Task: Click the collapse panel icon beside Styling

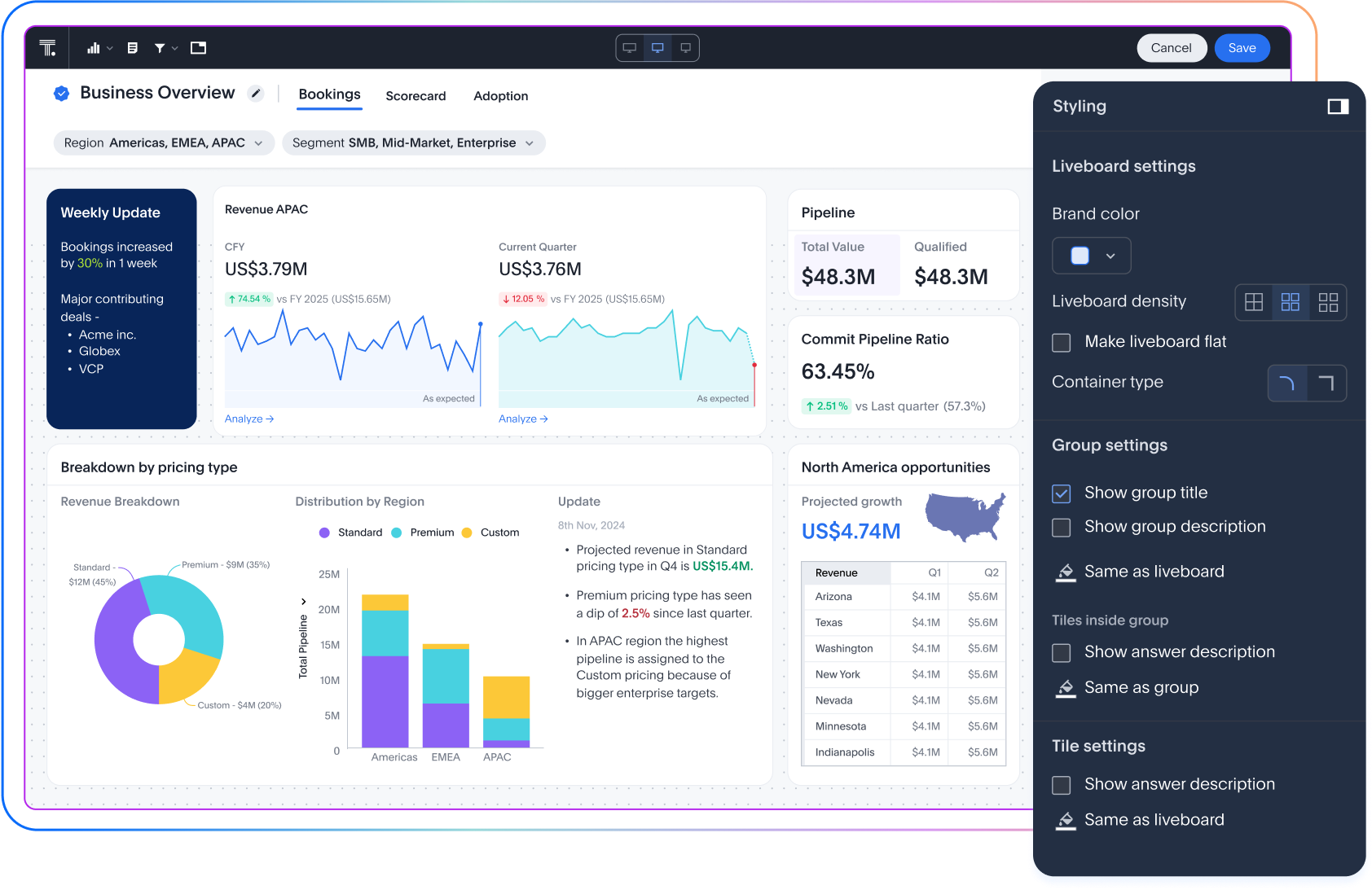Action: (x=1338, y=106)
